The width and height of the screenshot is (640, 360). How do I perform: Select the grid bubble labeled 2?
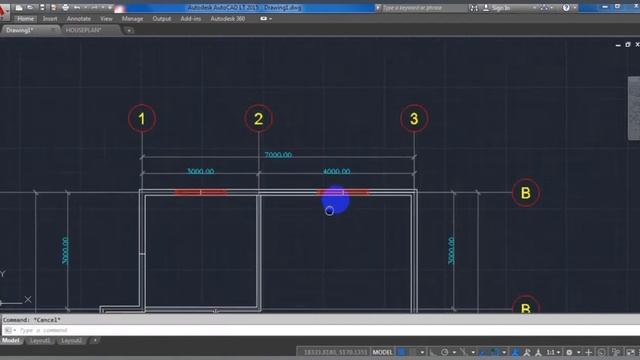[x=258, y=119]
